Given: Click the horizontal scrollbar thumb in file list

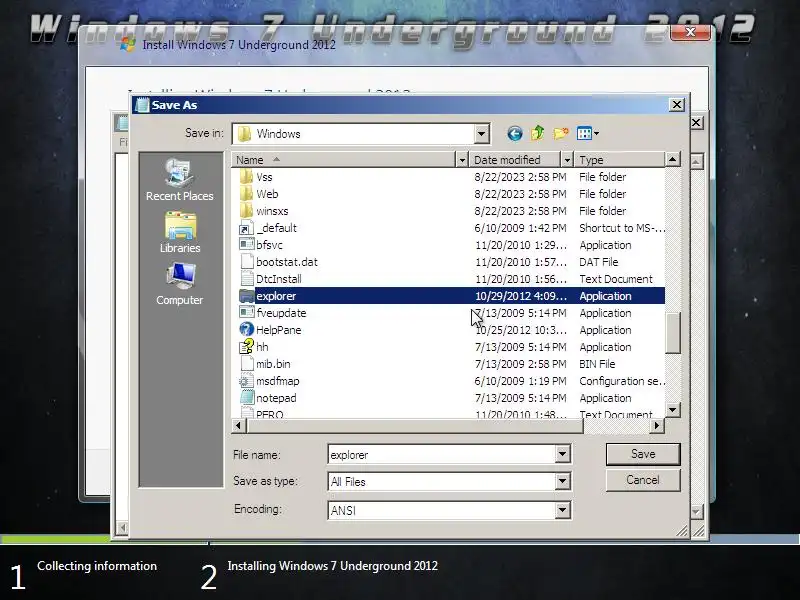Looking at the screenshot, I should point(414,426).
